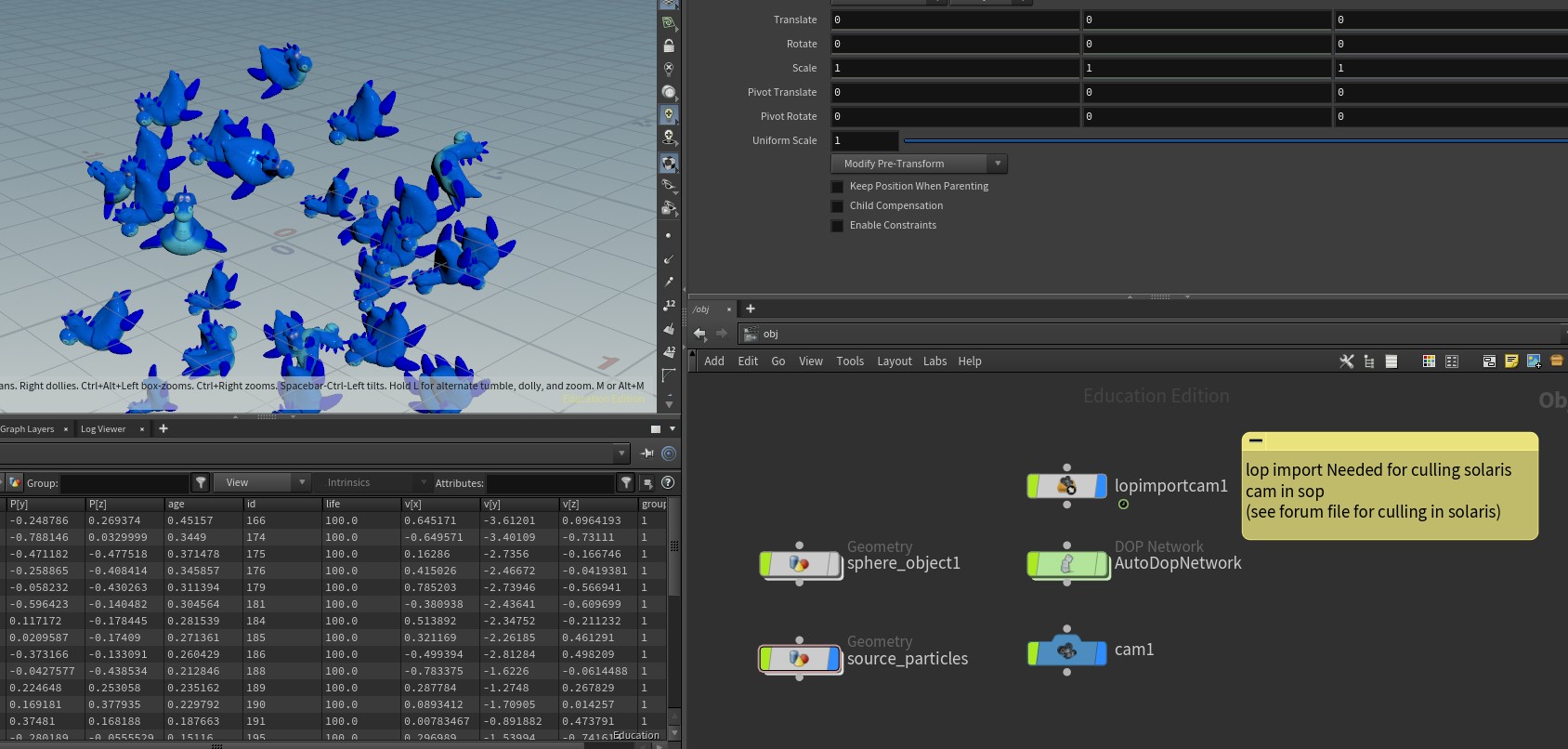
Task: Toggle the Child Compensation checkbox
Action: coord(837,206)
